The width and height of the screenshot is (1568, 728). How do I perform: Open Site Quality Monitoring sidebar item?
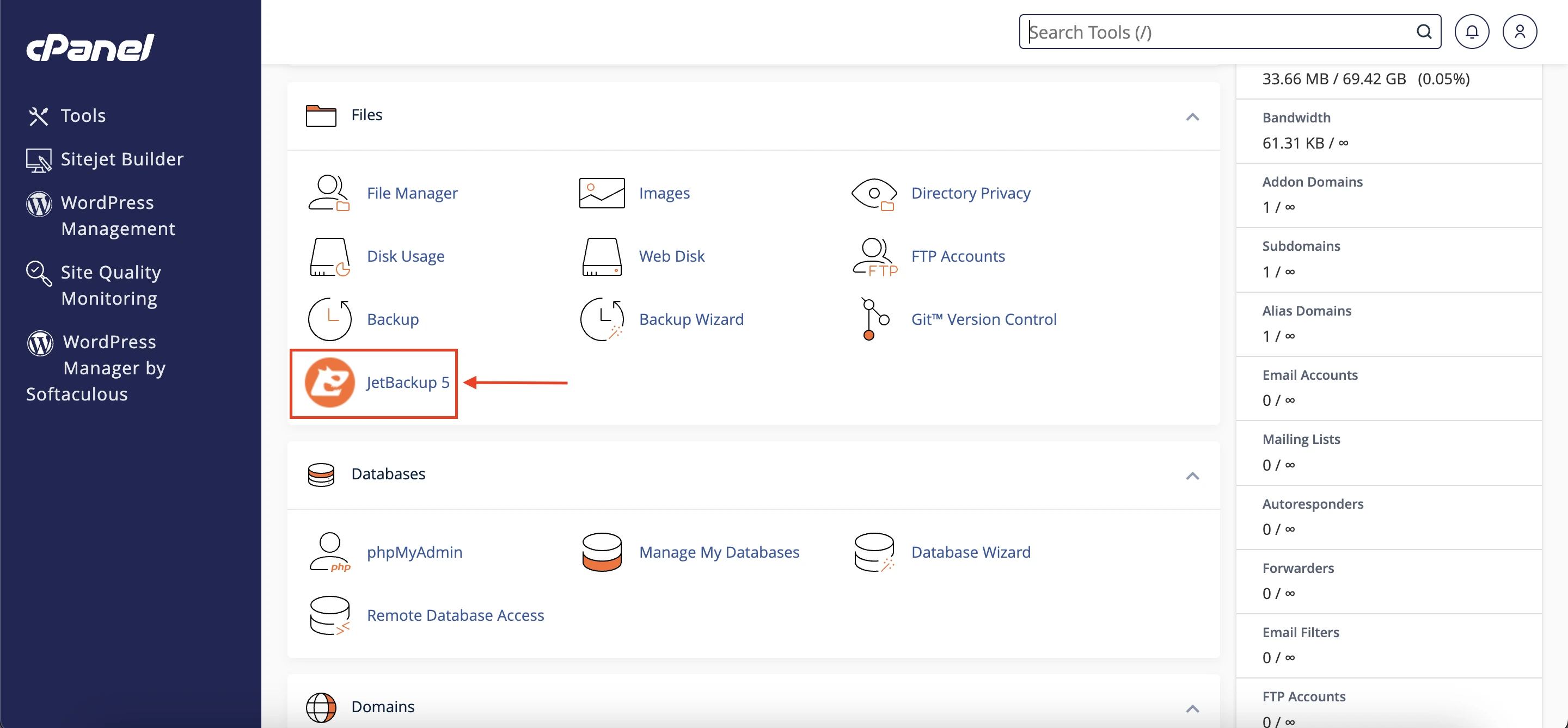pos(110,285)
